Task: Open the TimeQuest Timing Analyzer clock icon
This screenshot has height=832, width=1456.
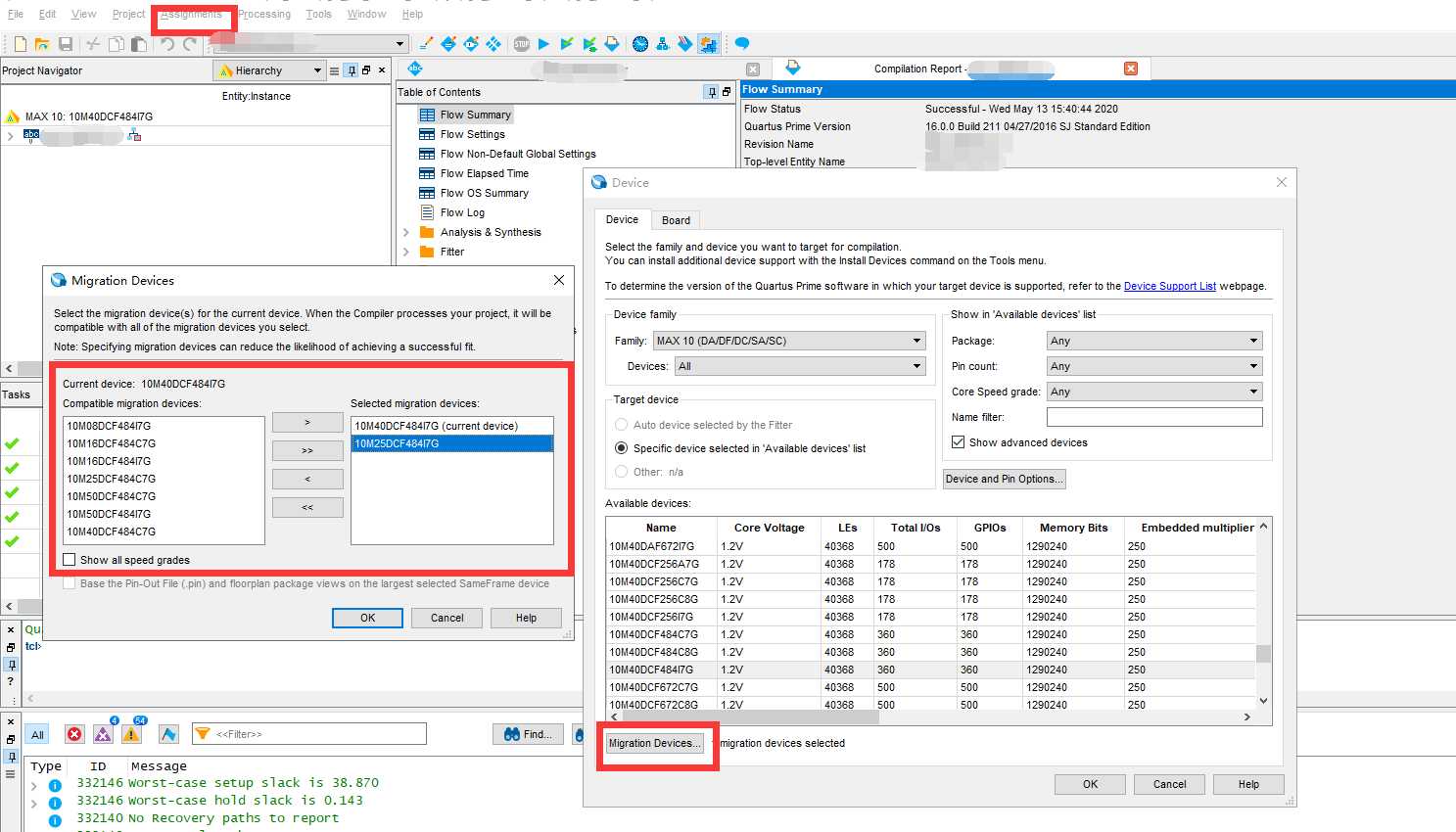Action: (x=640, y=44)
